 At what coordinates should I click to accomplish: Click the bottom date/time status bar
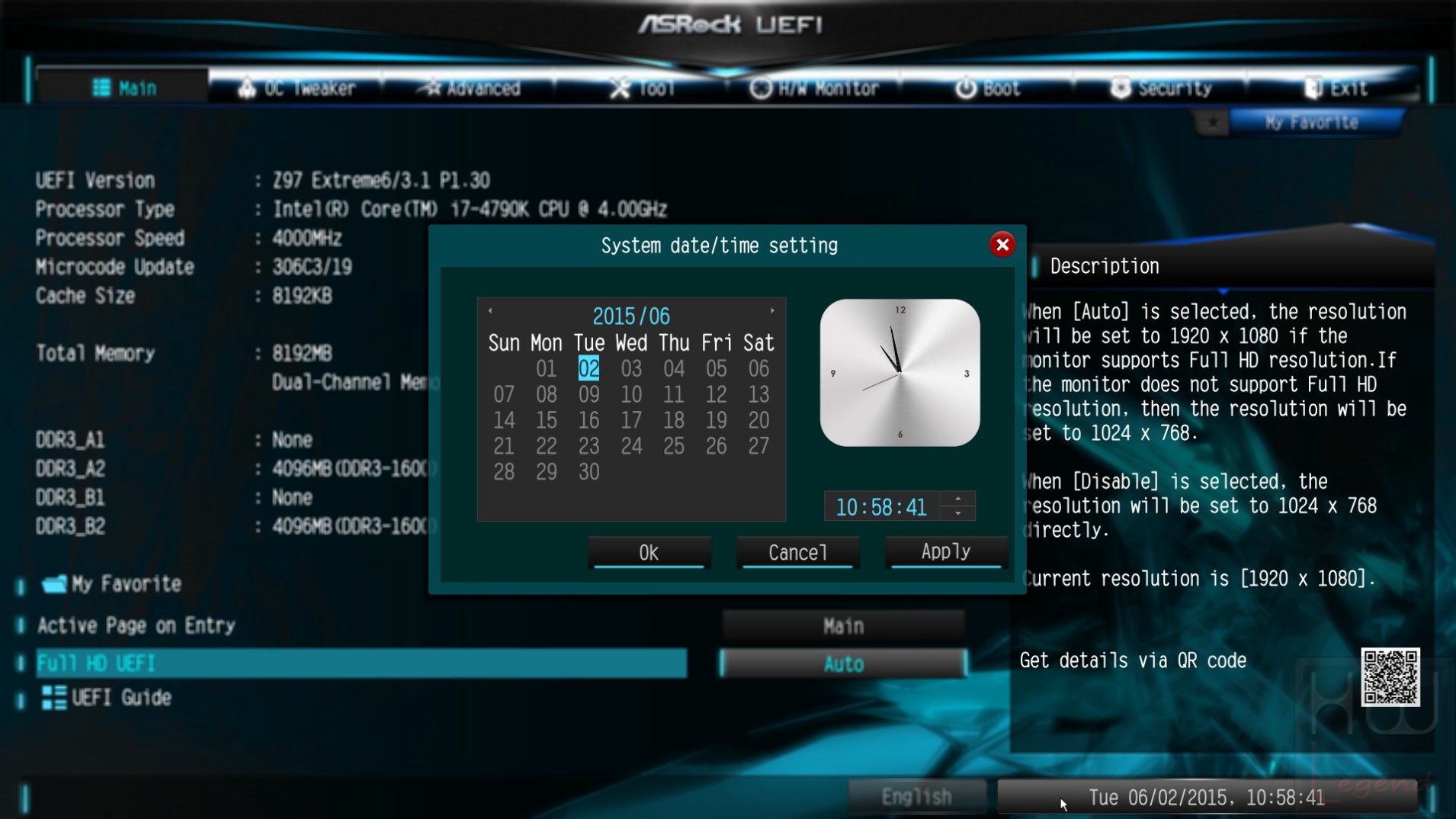tap(1207, 798)
